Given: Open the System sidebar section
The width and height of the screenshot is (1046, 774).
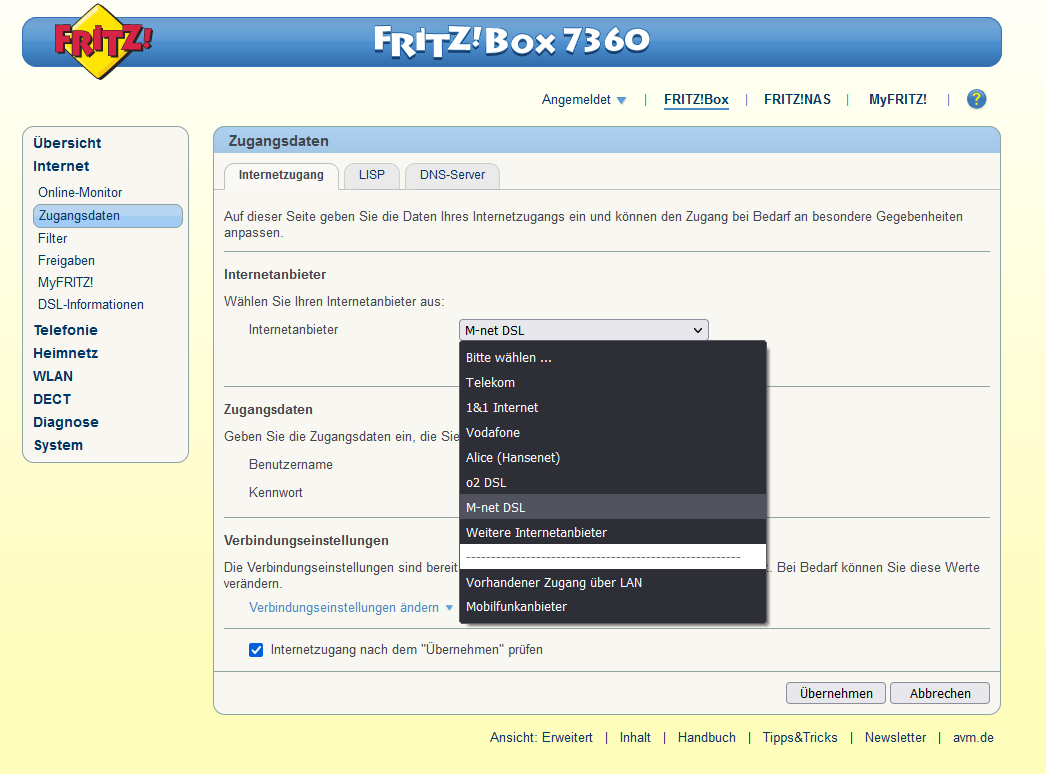Looking at the screenshot, I should 58,445.
